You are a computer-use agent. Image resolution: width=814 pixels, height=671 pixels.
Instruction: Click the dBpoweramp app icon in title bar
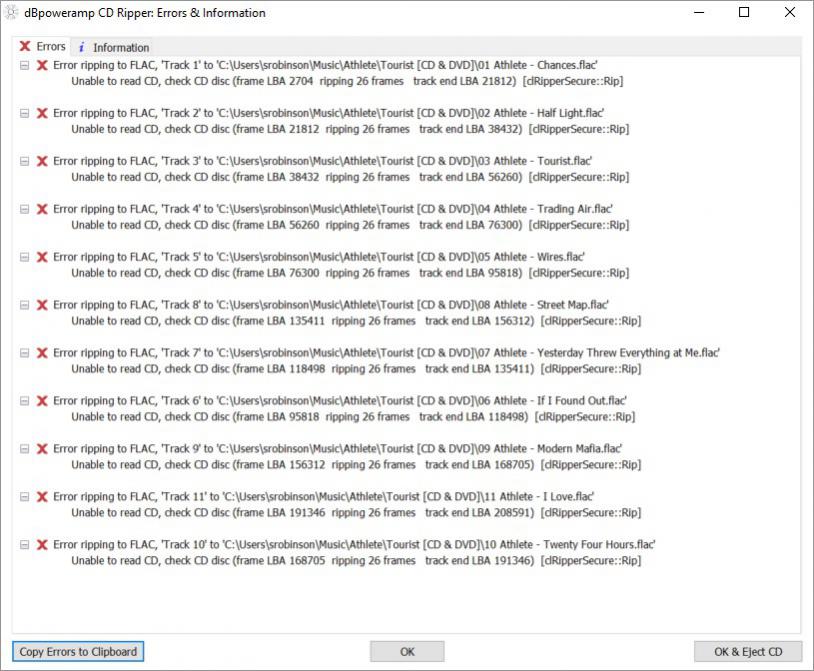click(x=11, y=13)
